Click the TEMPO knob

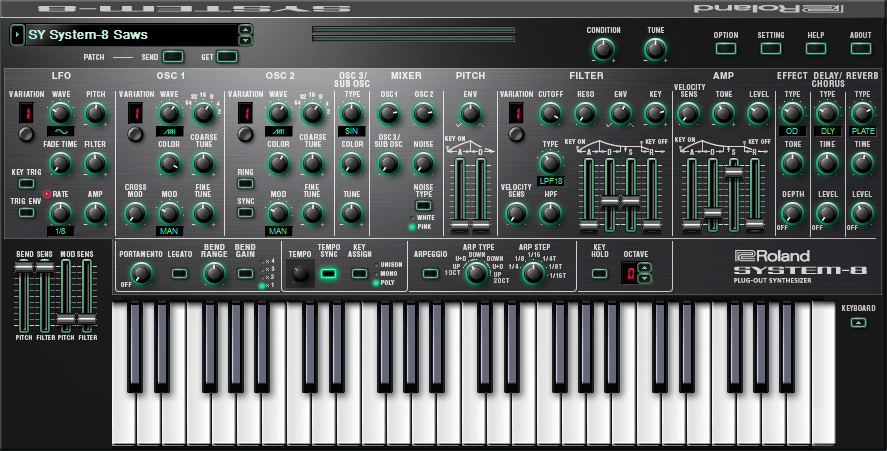click(300, 273)
